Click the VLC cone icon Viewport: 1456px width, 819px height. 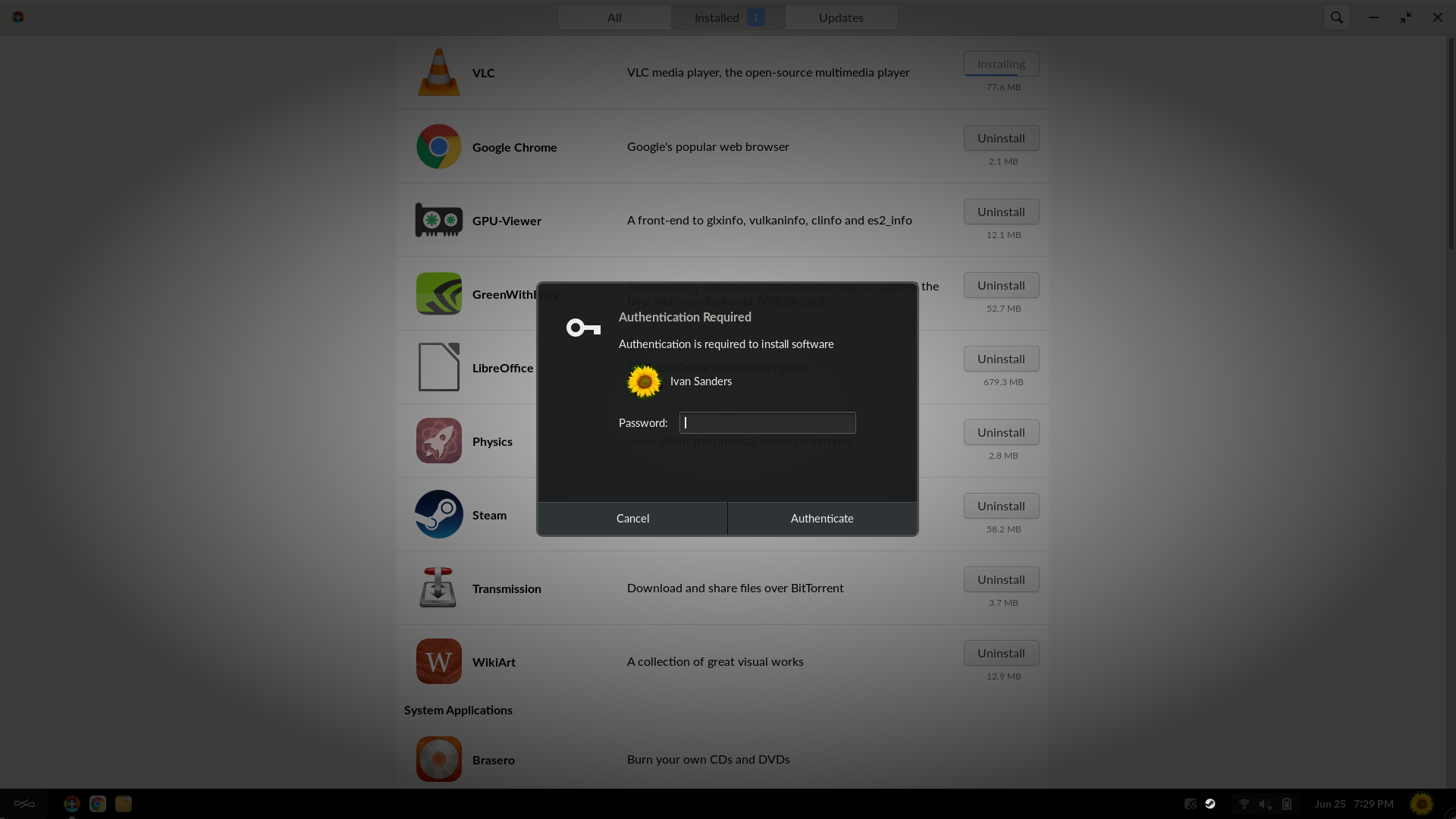(x=438, y=72)
